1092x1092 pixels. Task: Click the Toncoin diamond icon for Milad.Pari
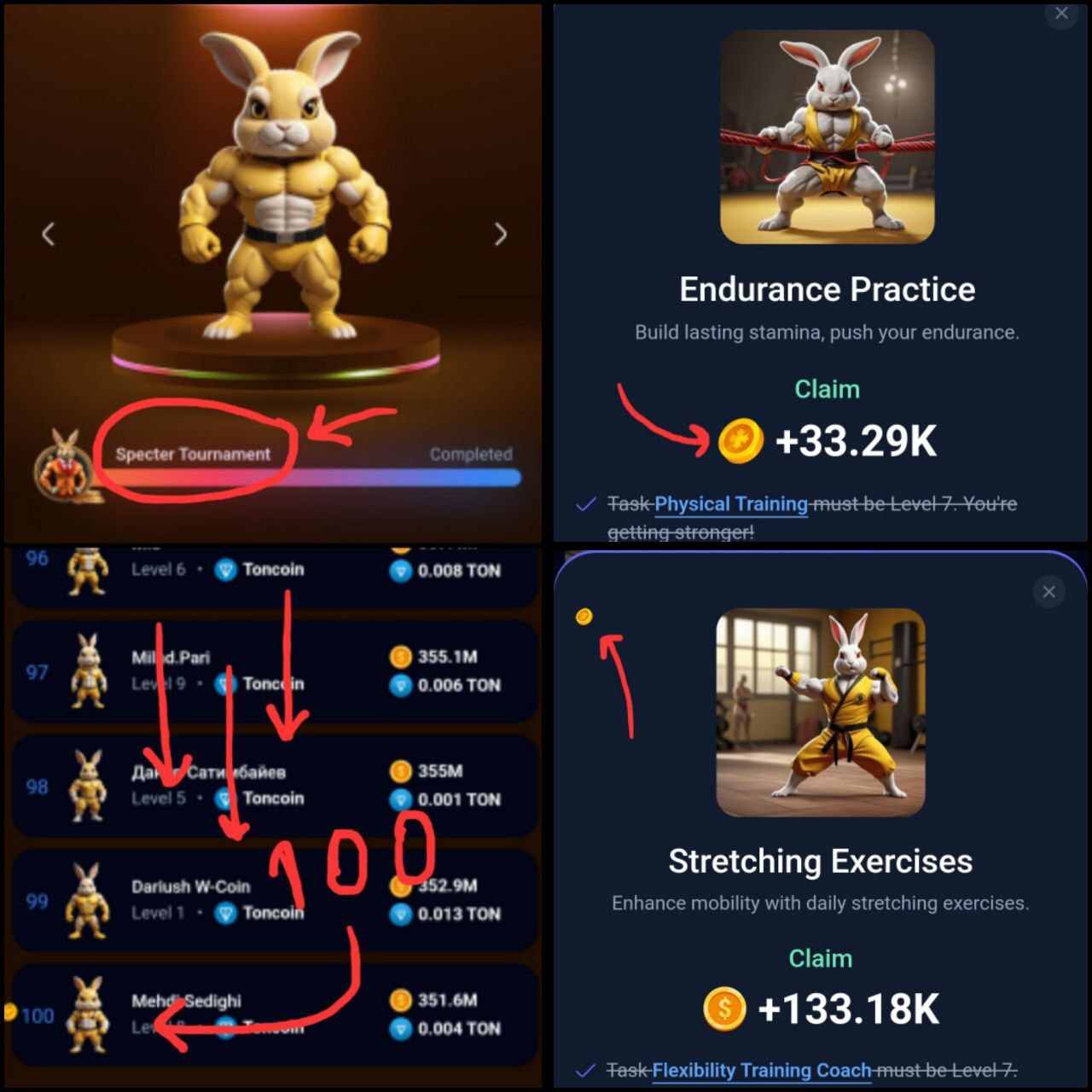(225, 683)
